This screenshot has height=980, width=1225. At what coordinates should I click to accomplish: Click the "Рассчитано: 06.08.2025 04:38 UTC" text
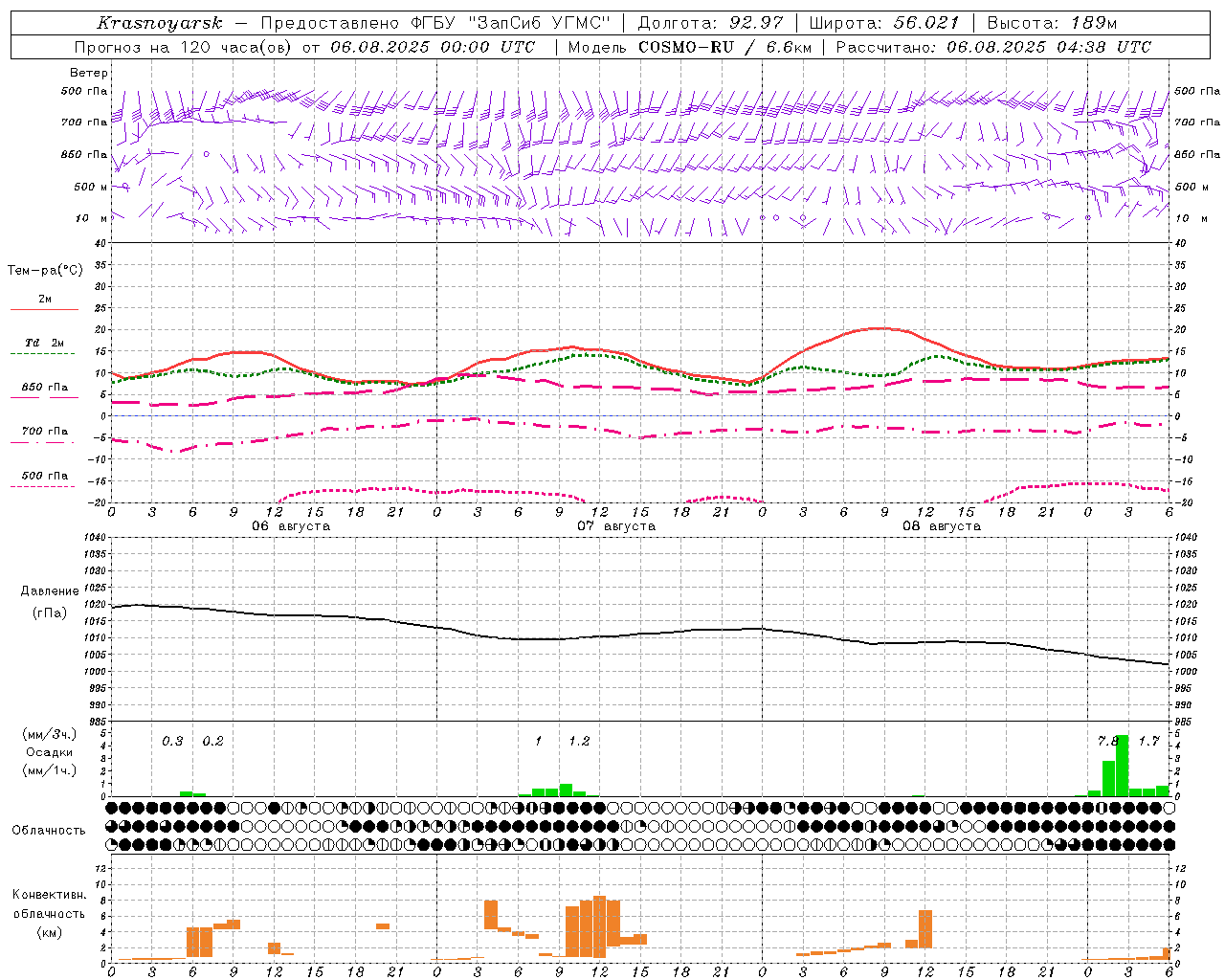coord(993,47)
